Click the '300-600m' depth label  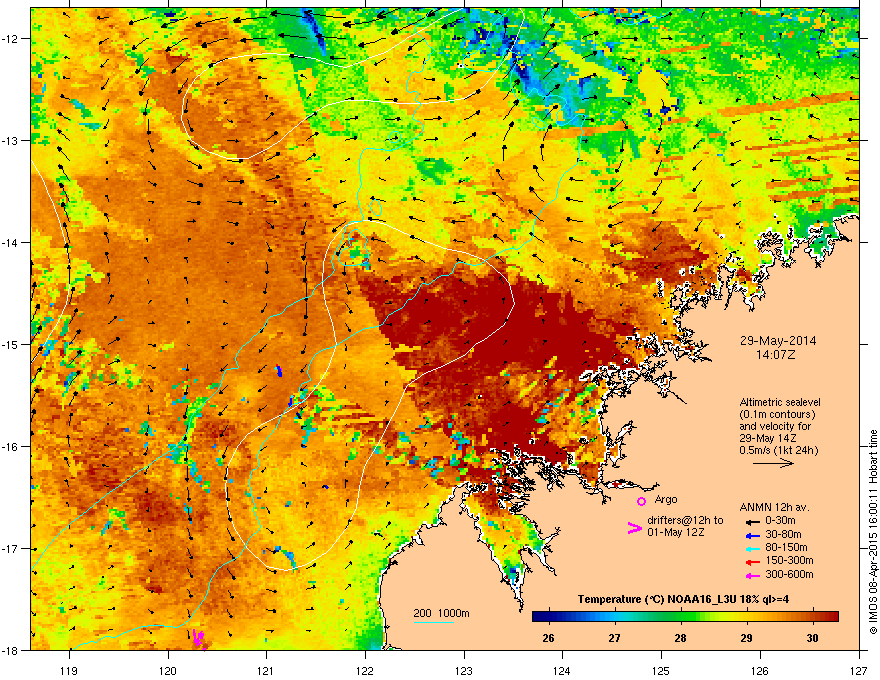(x=789, y=575)
